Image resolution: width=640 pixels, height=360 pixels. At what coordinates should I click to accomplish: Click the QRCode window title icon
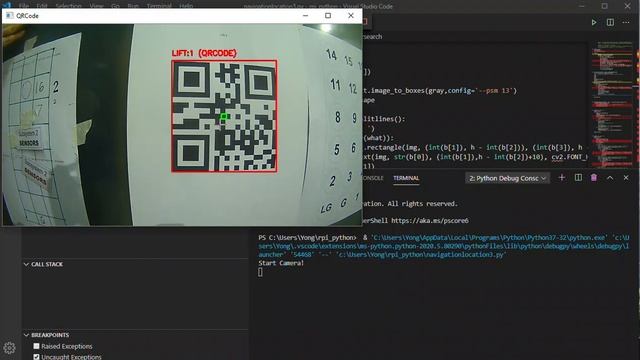click(9, 16)
